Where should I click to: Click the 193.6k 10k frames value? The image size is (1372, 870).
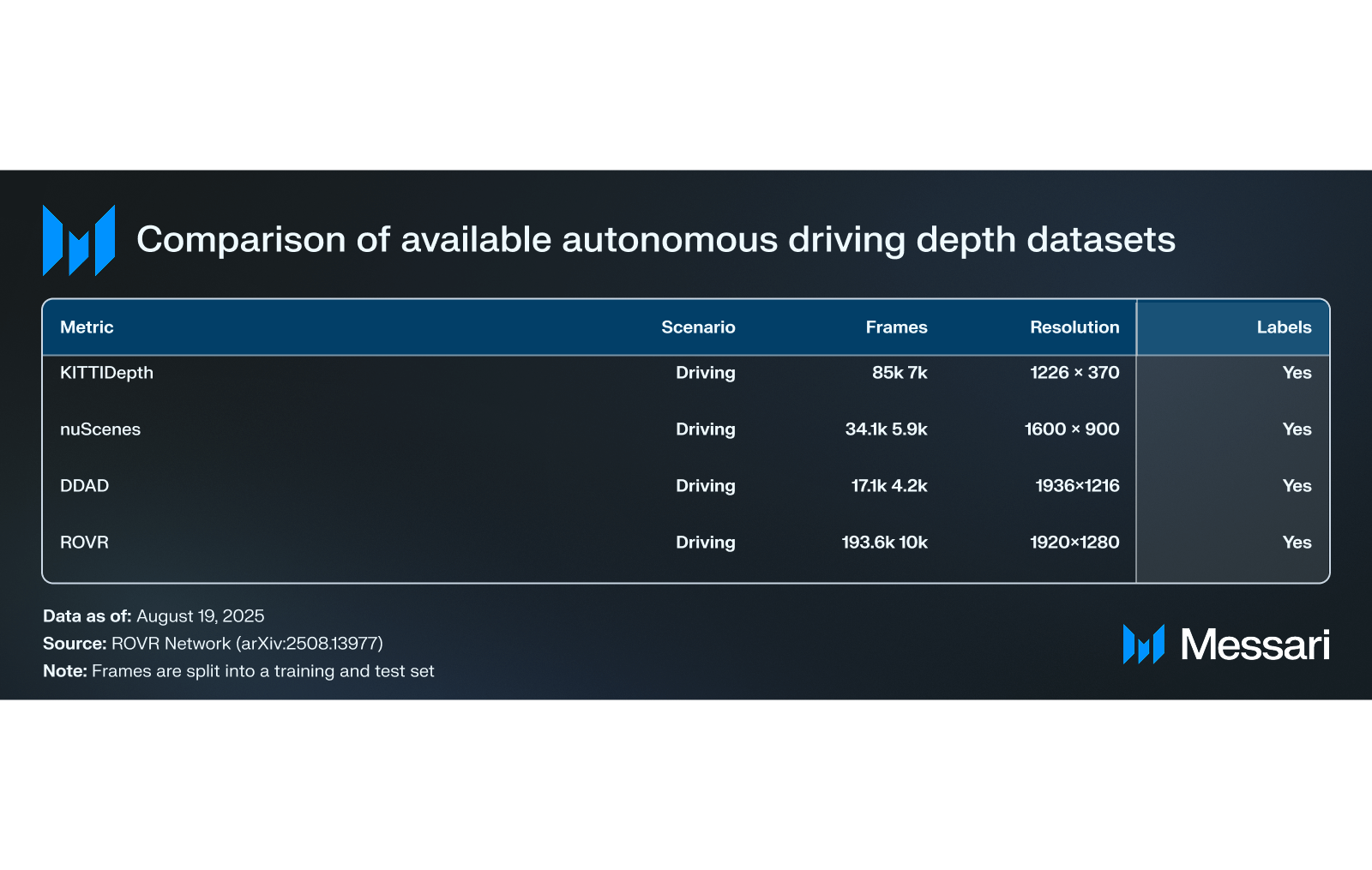pyautogui.click(x=884, y=543)
